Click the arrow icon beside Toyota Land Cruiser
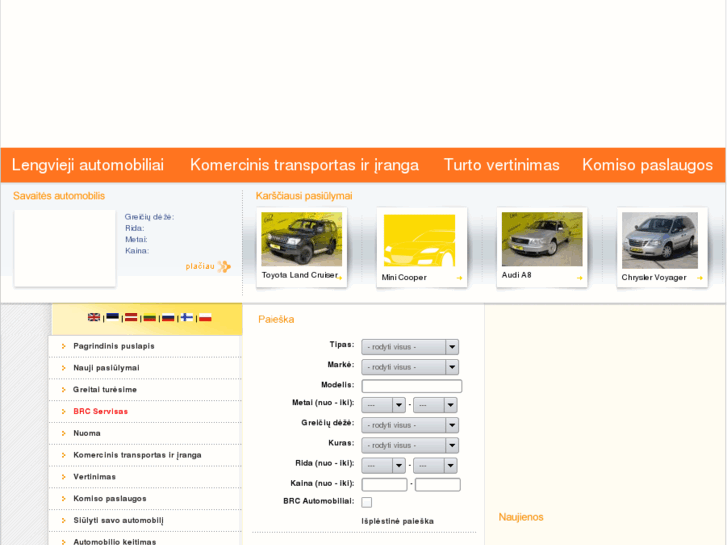727x545 pixels. pos(340,277)
